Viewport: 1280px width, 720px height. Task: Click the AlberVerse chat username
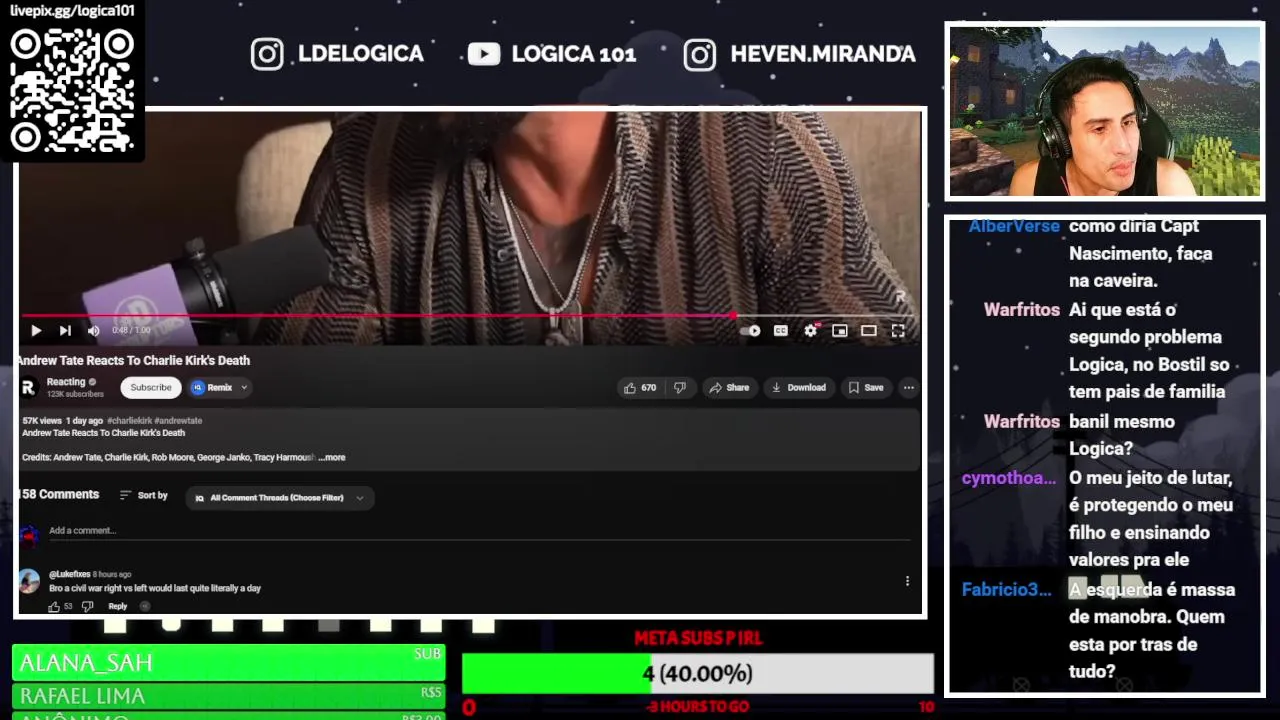click(x=1014, y=226)
